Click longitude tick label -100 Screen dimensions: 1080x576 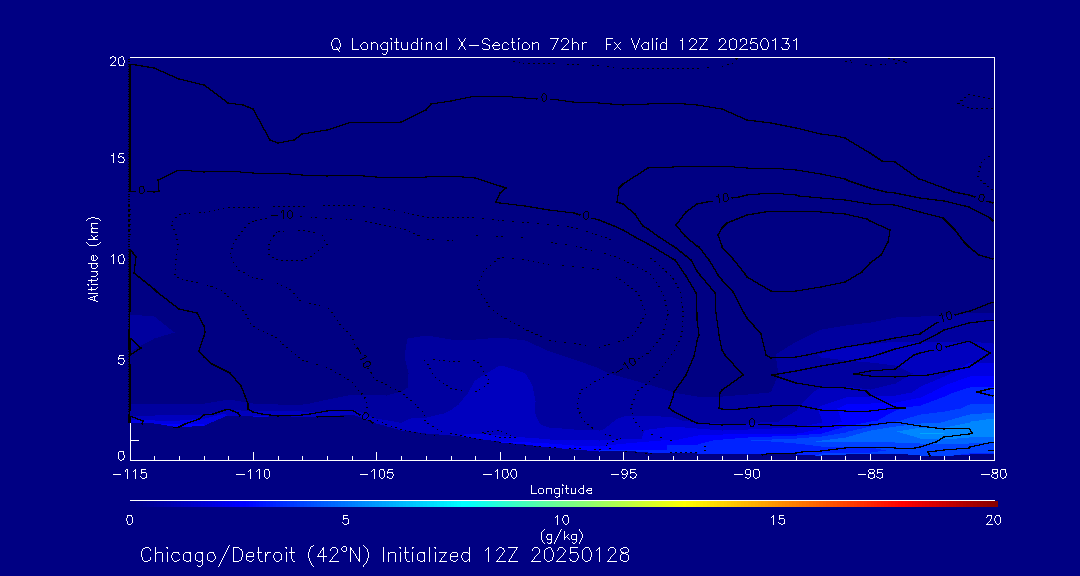pos(500,475)
